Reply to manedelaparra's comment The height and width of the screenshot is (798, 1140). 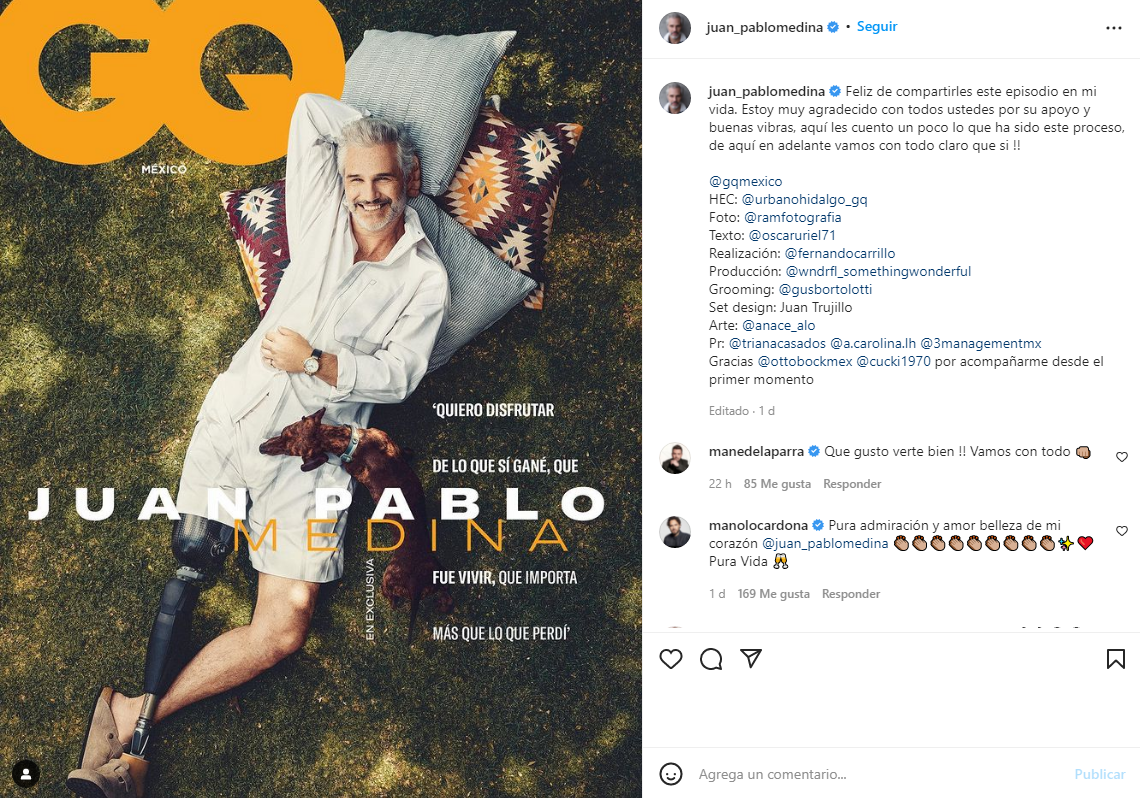[851, 484]
